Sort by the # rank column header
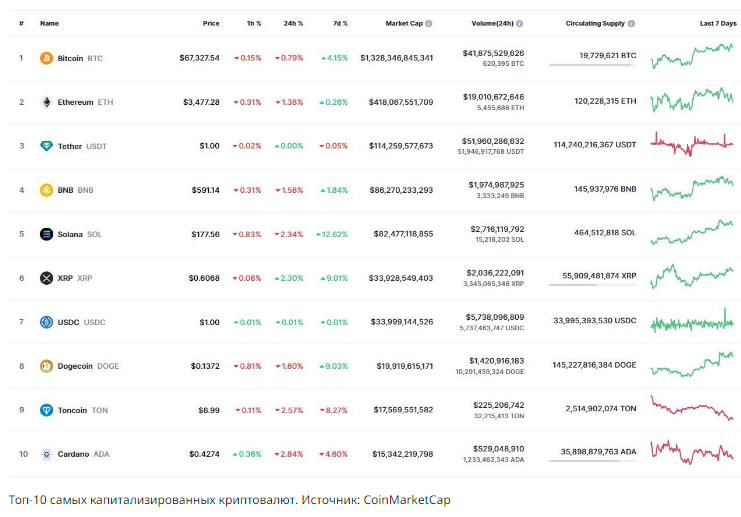Image resolution: width=741 pixels, height=517 pixels. [x=21, y=23]
